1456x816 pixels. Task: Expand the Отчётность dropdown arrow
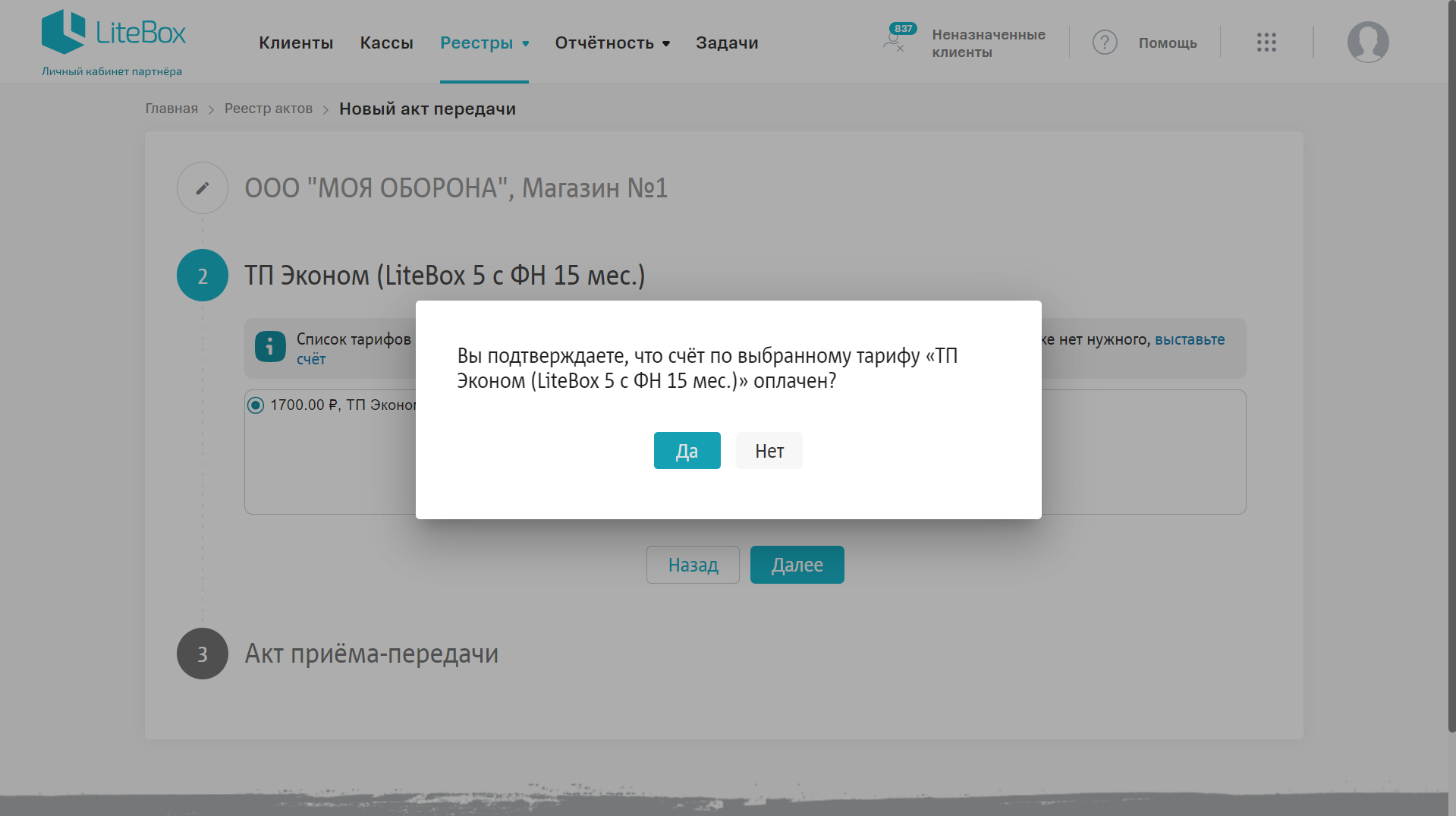click(666, 44)
